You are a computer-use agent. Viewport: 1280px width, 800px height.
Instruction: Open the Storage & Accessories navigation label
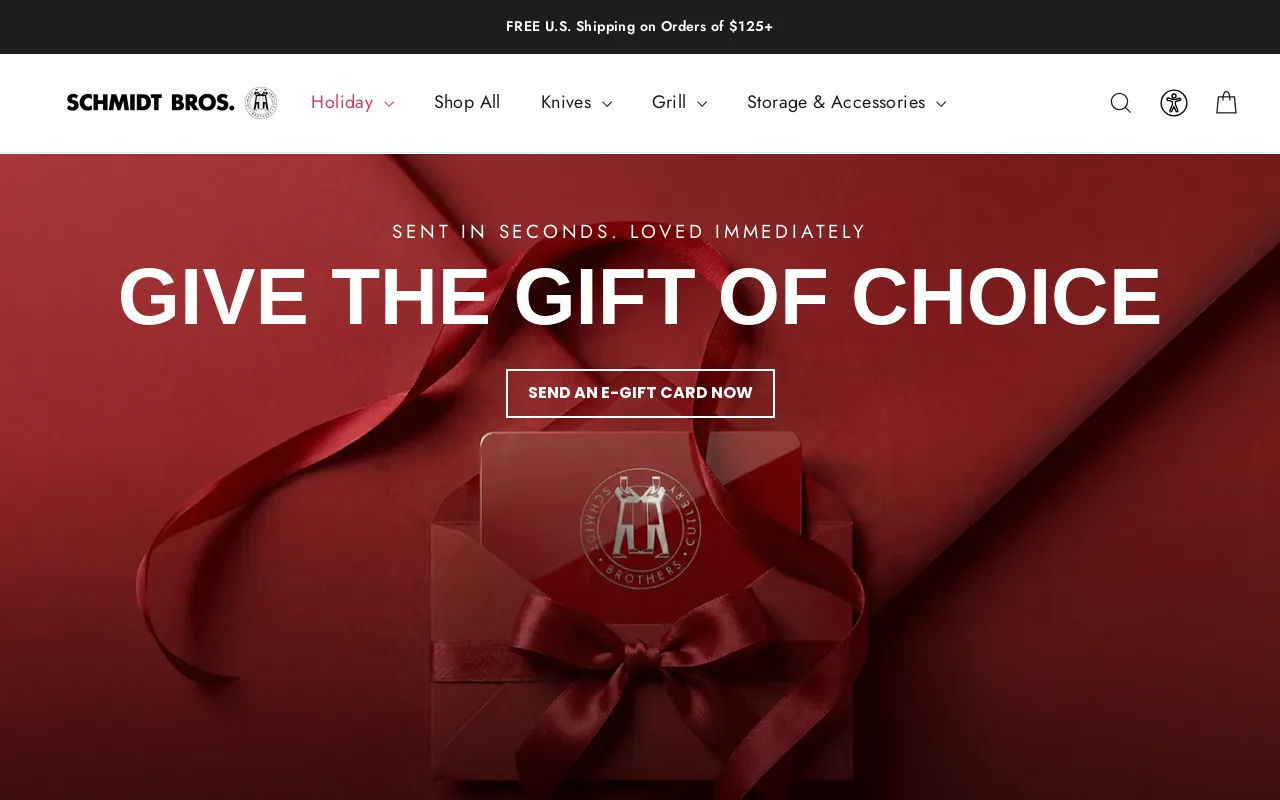(836, 102)
